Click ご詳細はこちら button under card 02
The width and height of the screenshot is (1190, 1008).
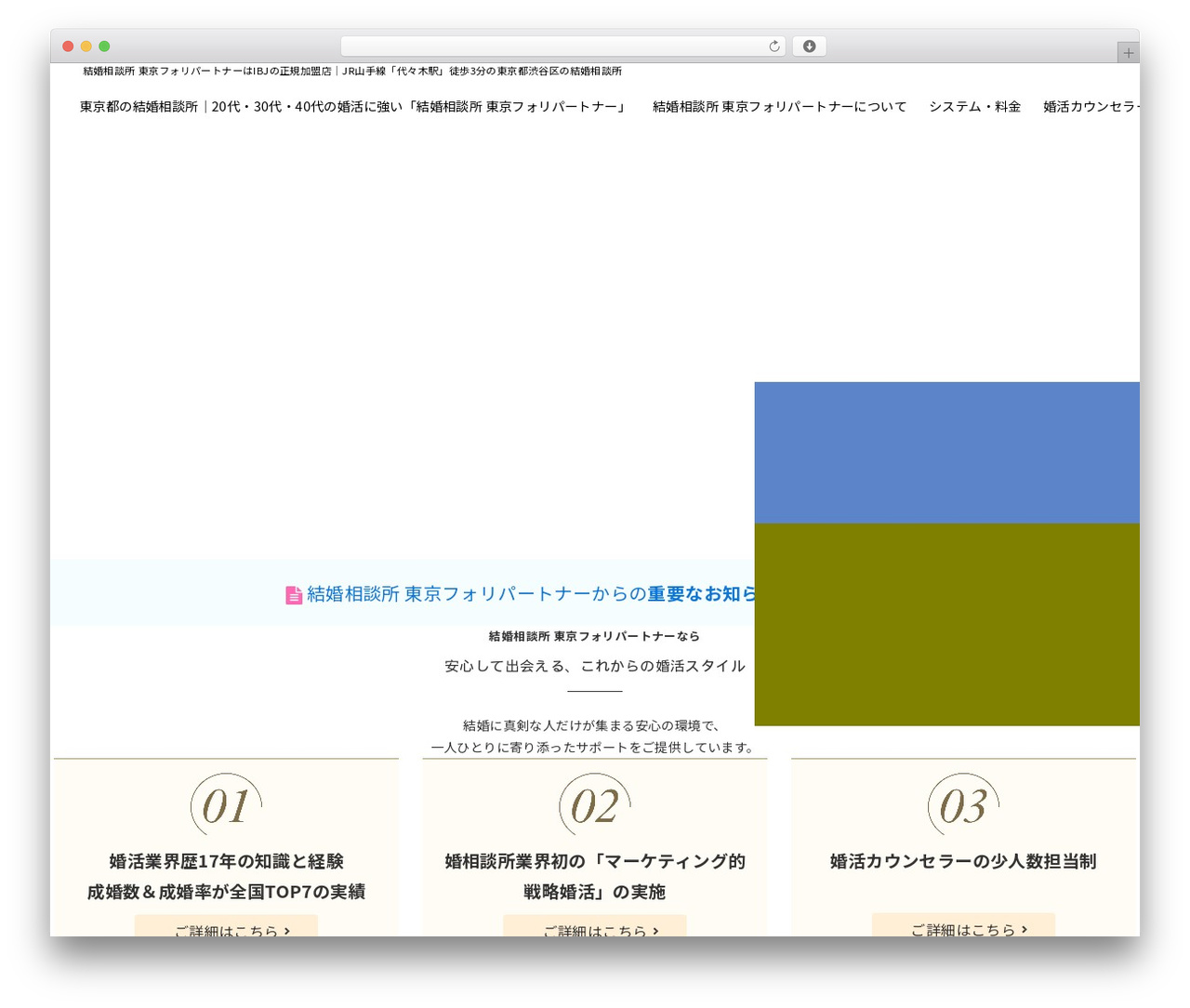pos(595,926)
